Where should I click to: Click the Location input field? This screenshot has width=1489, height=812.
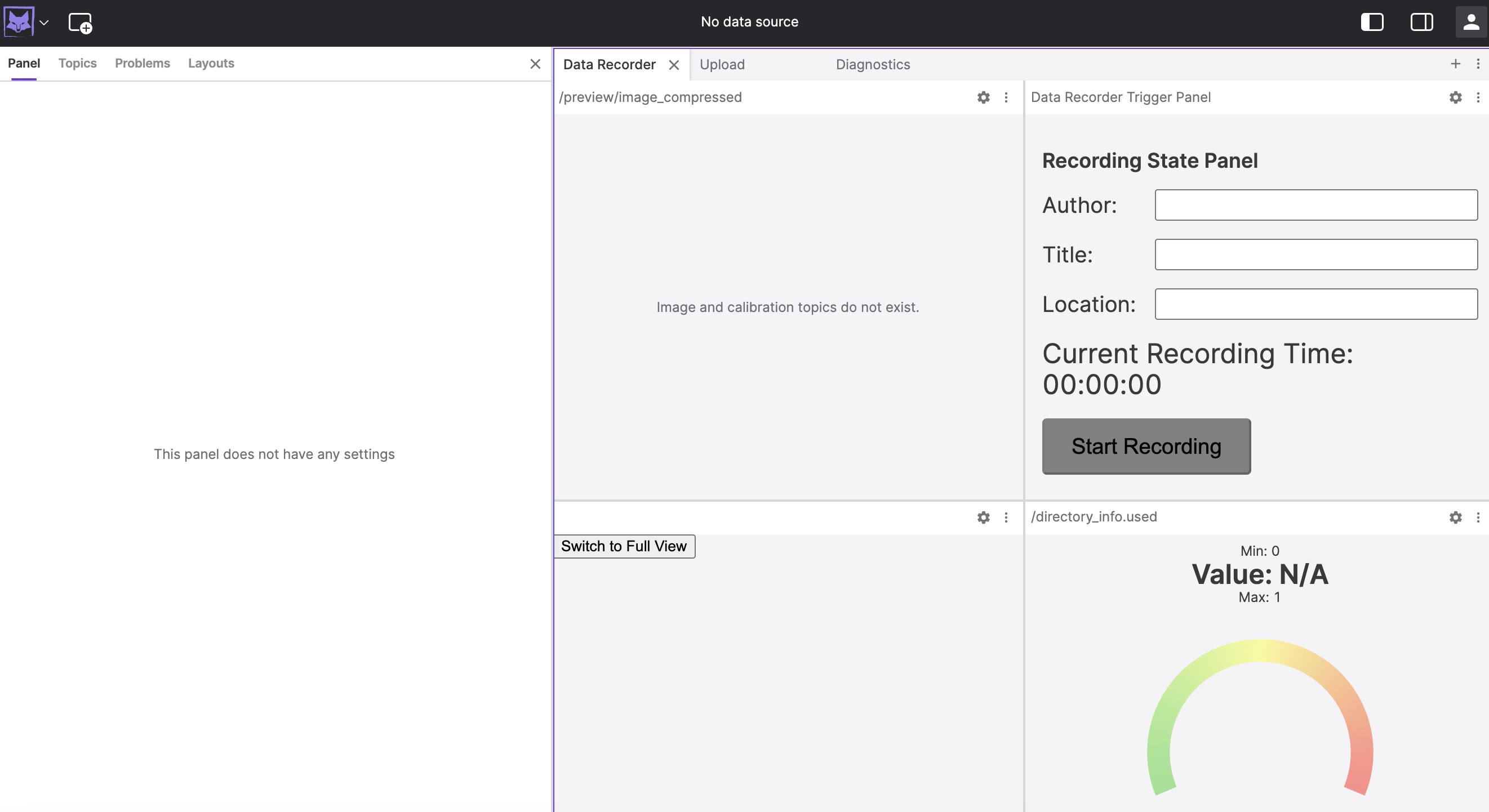point(1316,304)
